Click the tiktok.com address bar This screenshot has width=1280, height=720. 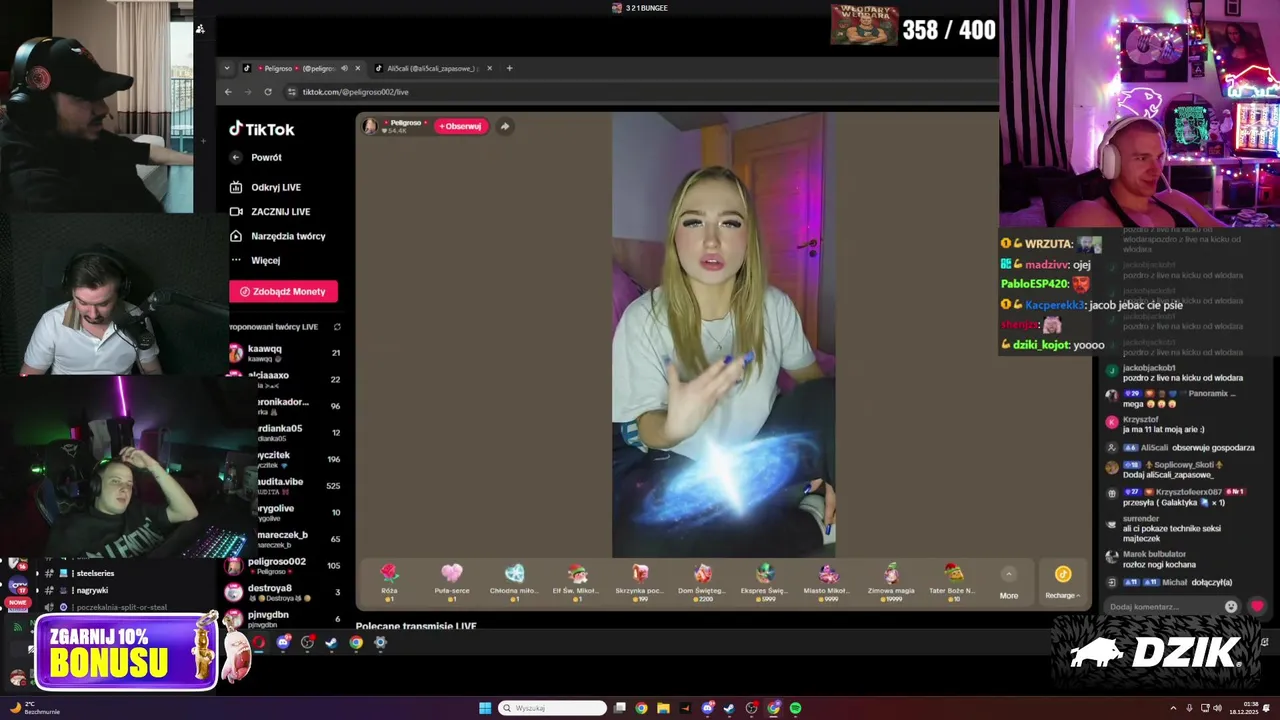(x=640, y=92)
